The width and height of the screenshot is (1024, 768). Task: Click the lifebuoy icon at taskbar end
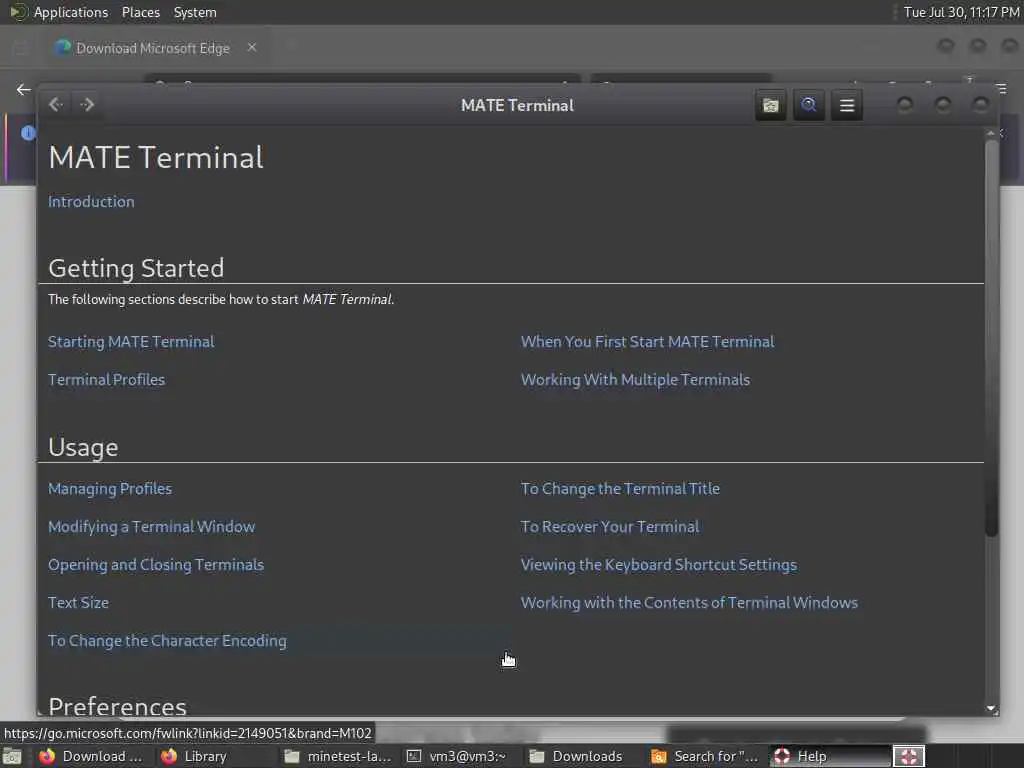pyautogui.click(x=908, y=756)
